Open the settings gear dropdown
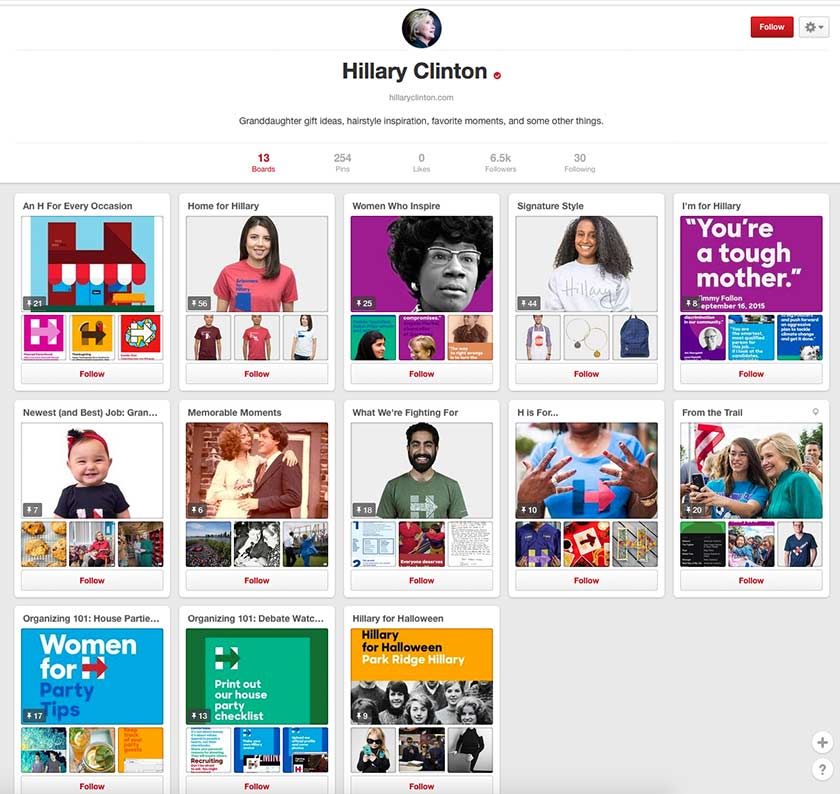 pos(814,27)
